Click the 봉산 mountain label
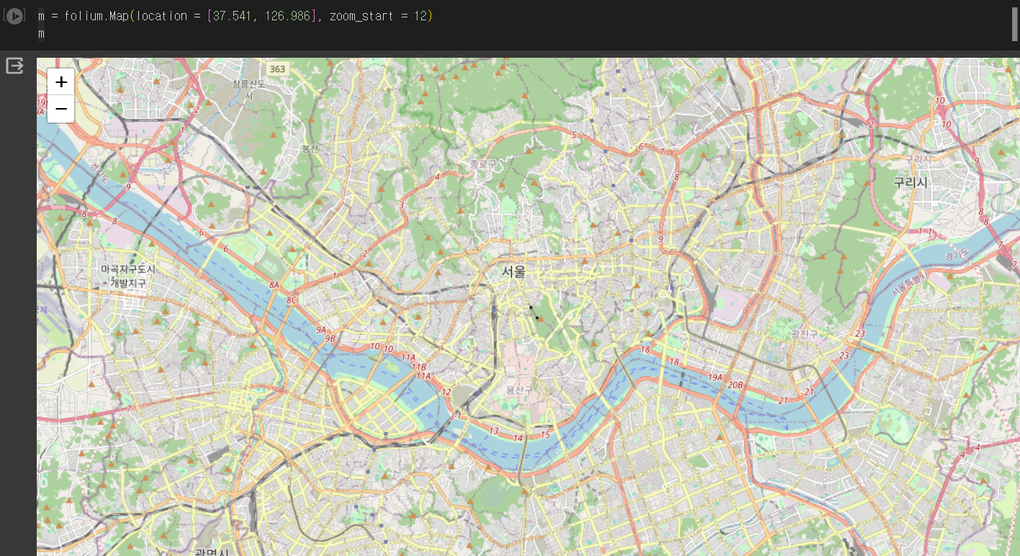1020x556 pixels. click(x=310, y=149)
